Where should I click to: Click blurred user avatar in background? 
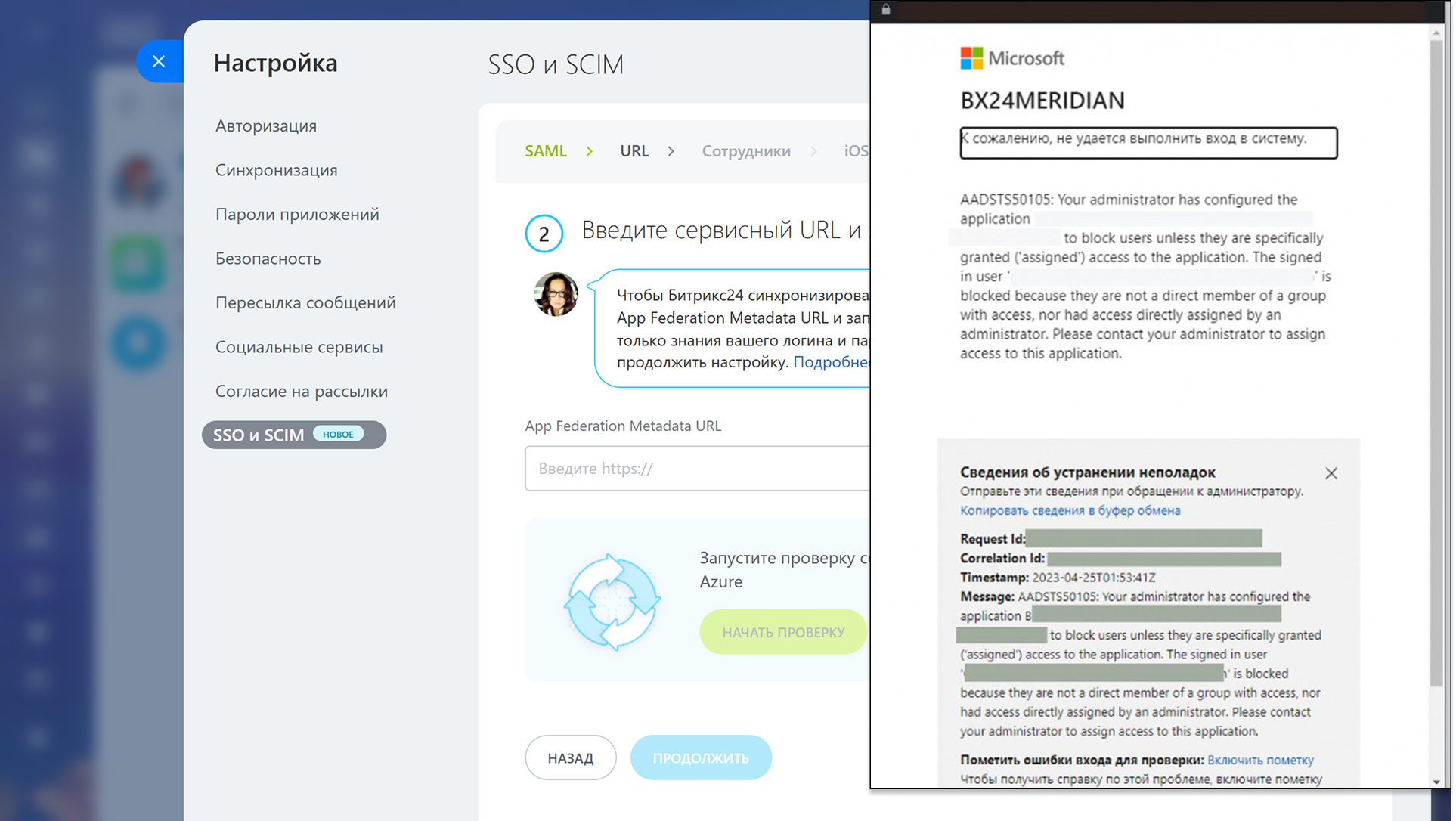click(138, 181)
